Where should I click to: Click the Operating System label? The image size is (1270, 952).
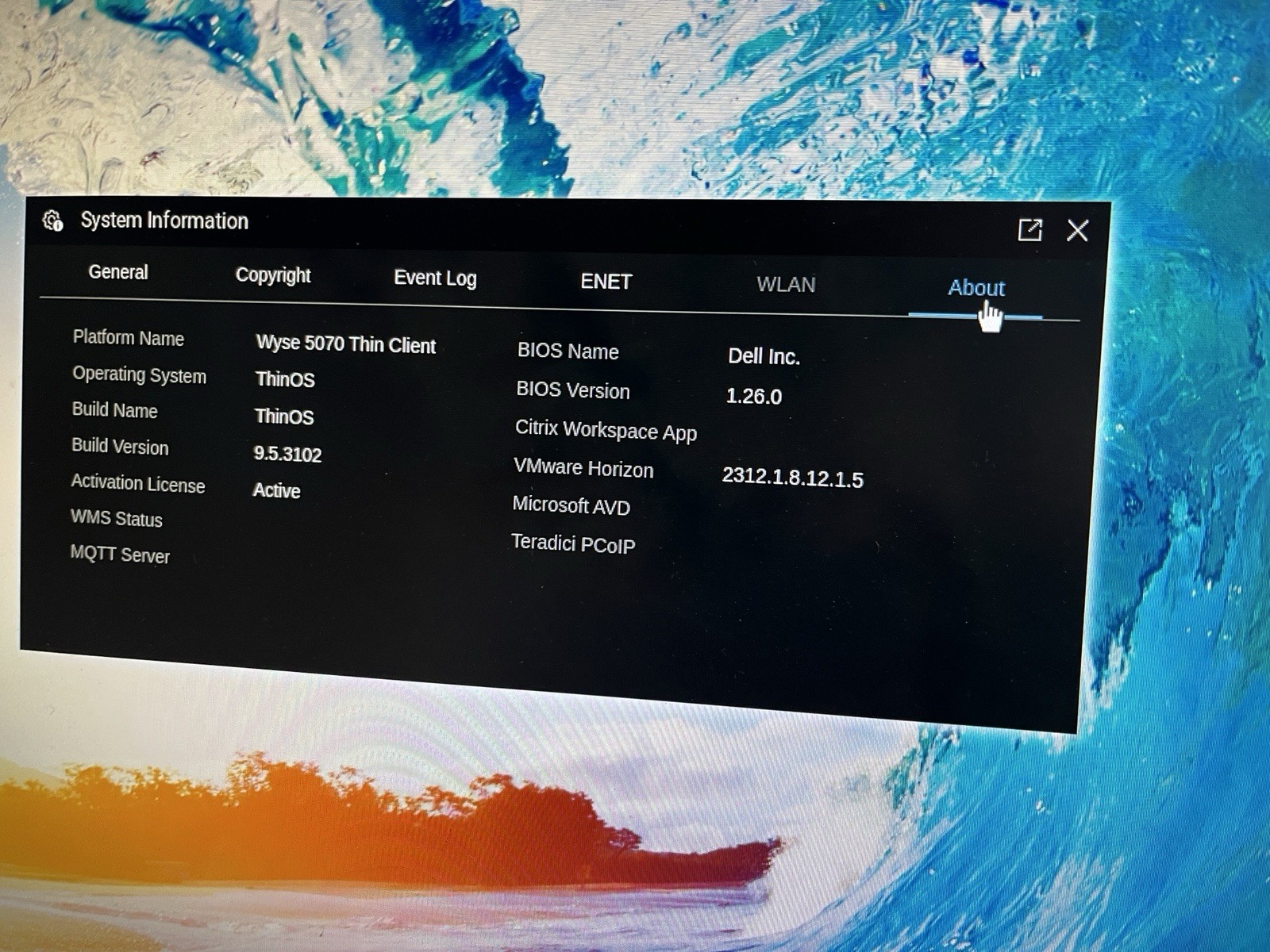(139, 375)
